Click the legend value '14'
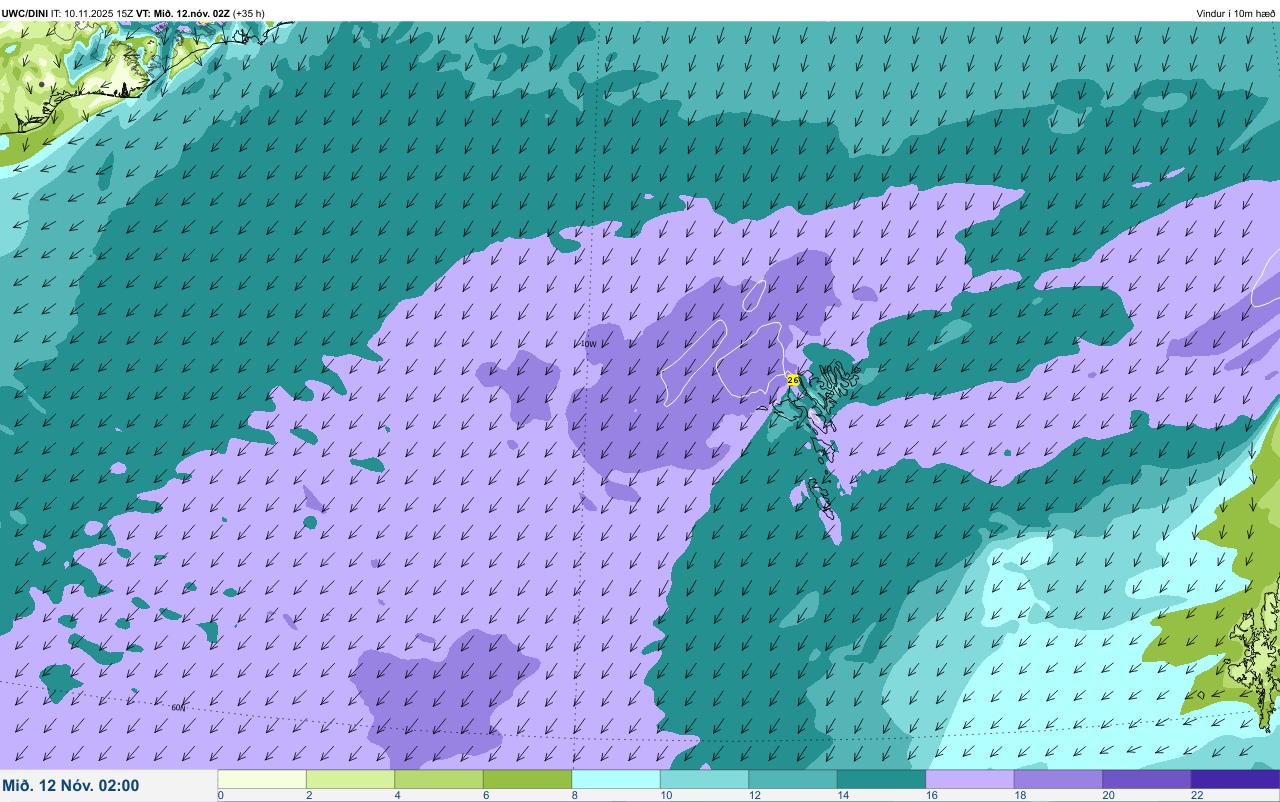The width and height of the screenshot is (1280, 802). click(842, 795)
